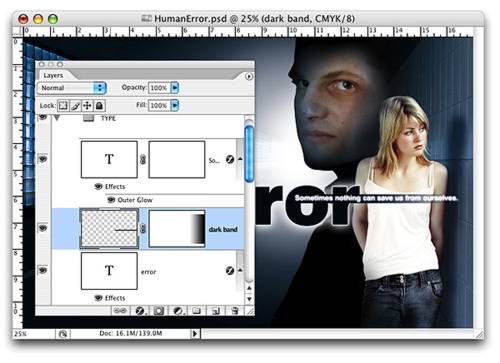Click the lock all padlock icon
Screen dimensions: 500x363
(x=99, y=106)
